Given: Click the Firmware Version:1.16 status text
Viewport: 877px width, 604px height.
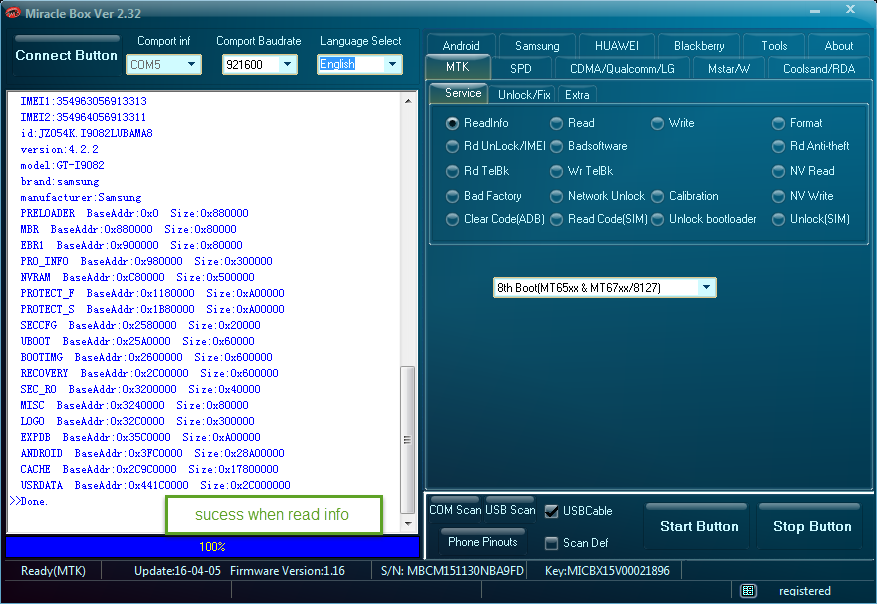Looking at the screenshot, I should click(287, 571).
